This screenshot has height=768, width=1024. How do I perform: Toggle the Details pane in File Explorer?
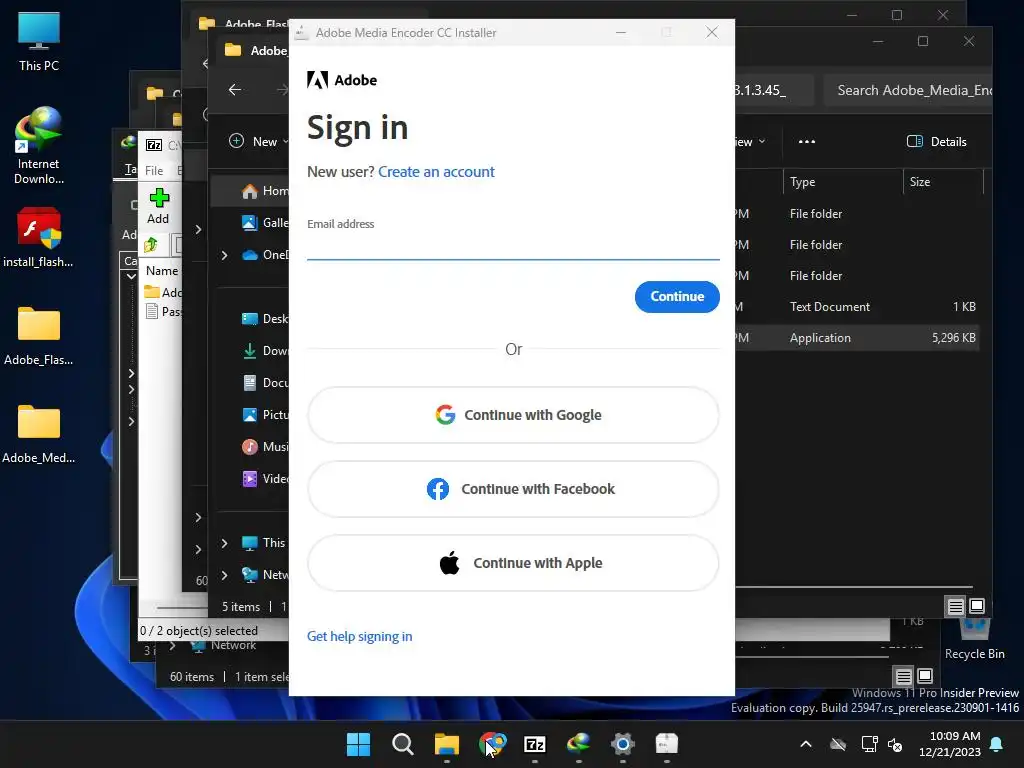936,141
